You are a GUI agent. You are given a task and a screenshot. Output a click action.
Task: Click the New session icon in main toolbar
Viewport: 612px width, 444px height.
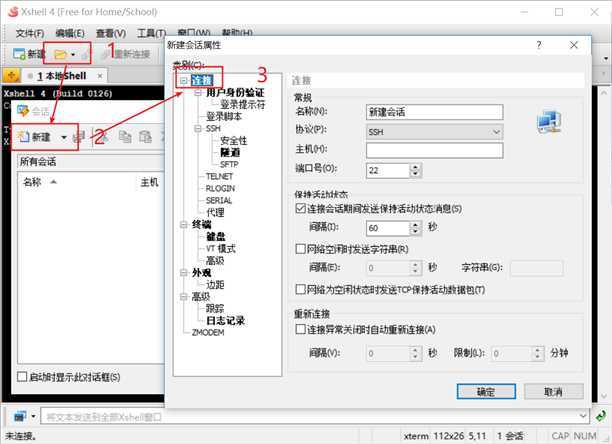pyautogui.click(x=19, y=53)
